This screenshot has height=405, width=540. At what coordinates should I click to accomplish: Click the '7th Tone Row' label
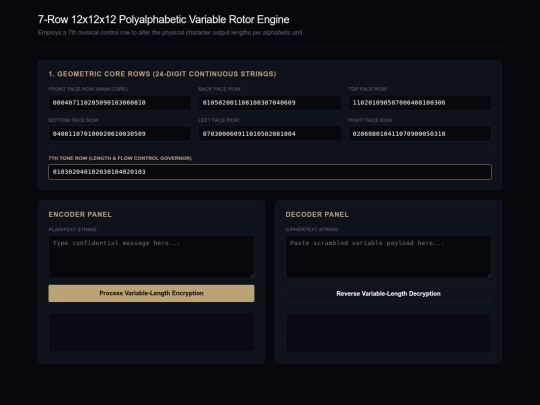pyautogui.click(x=120, y=158)
